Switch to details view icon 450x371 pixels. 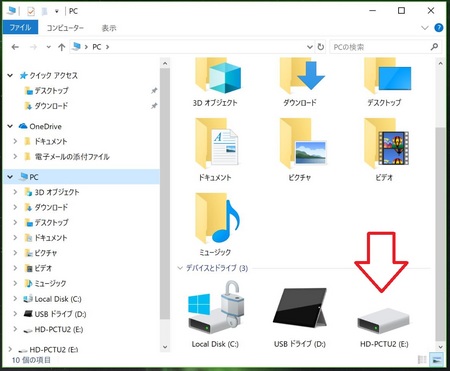[x=422, y=360]
